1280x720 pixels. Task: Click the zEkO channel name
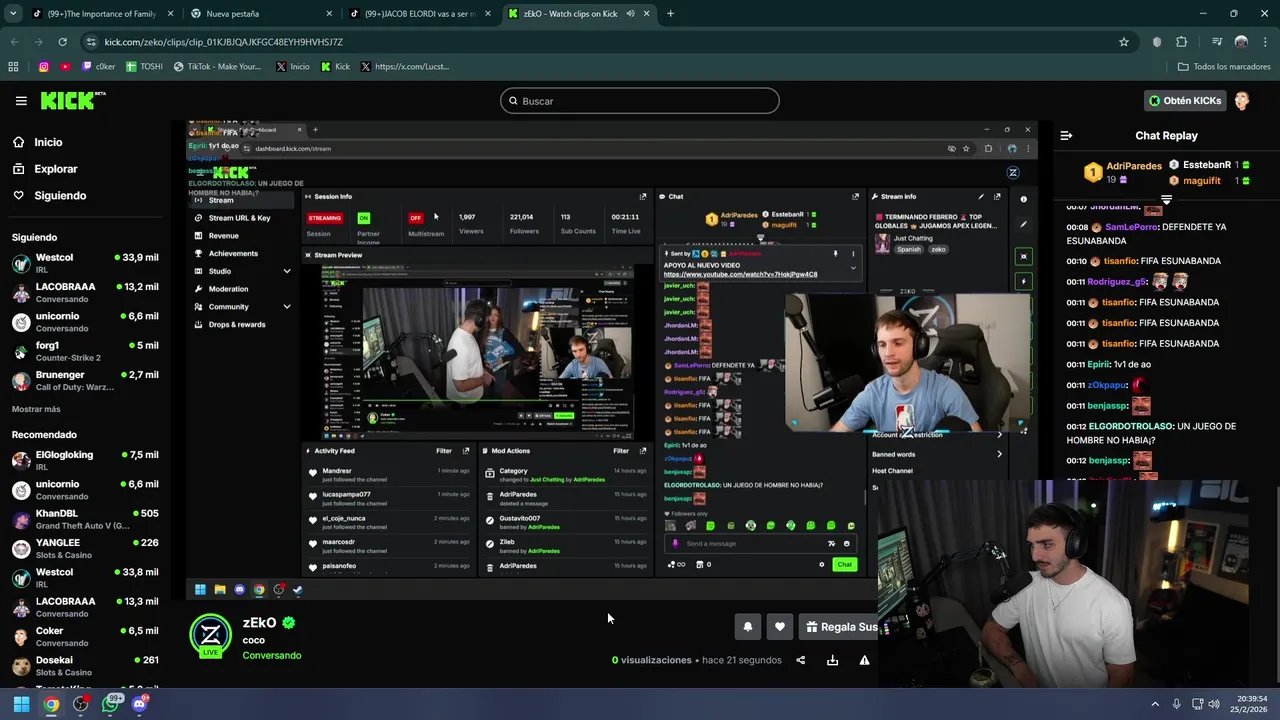pos(259,623)
